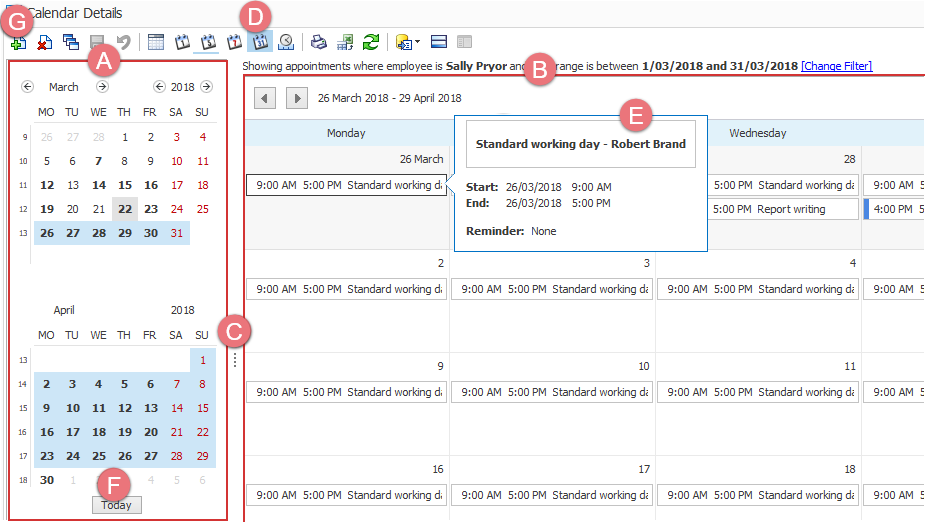925x522 pixels.
Task: Open Tuesday 3 April Standard working day appointment
Action: click(x=552, y=289)
